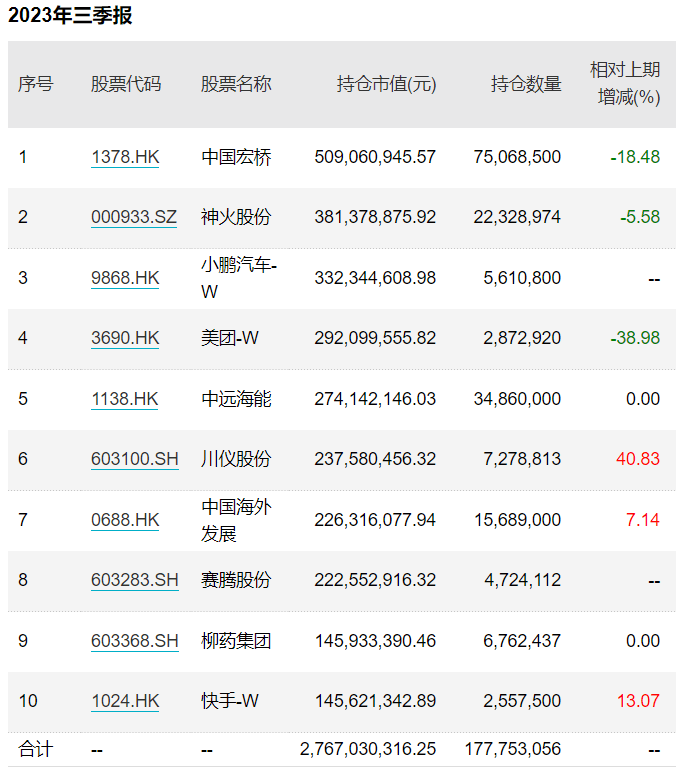Open stock code link 000933.SZ
This screenshot has height=773, width=676.
tap(133, 217)
